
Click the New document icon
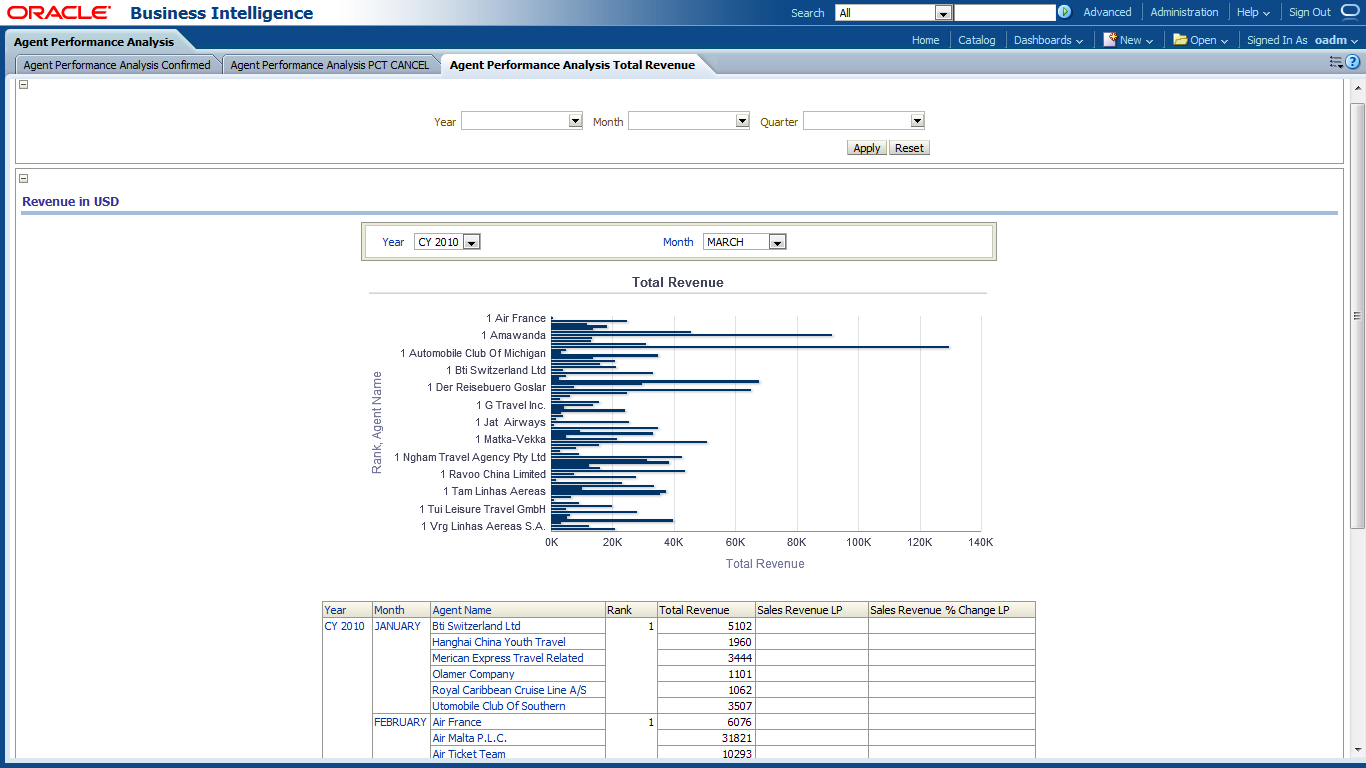[x=1109, y=40]
